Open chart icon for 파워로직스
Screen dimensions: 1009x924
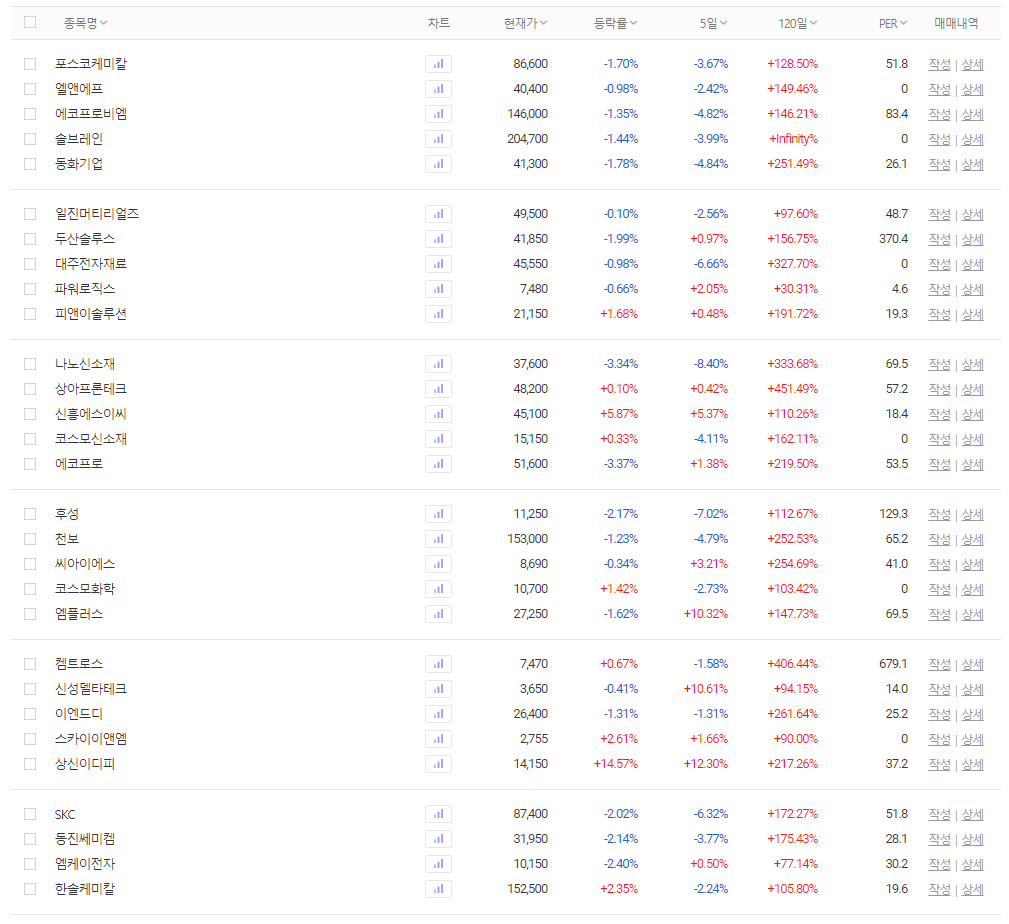point(438,289)
